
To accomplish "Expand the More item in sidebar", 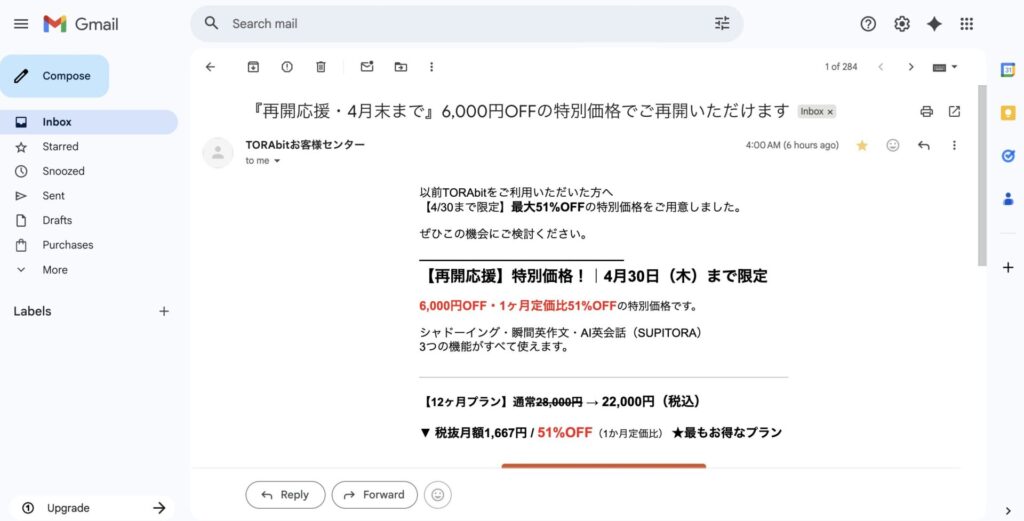I will point(55,270).
